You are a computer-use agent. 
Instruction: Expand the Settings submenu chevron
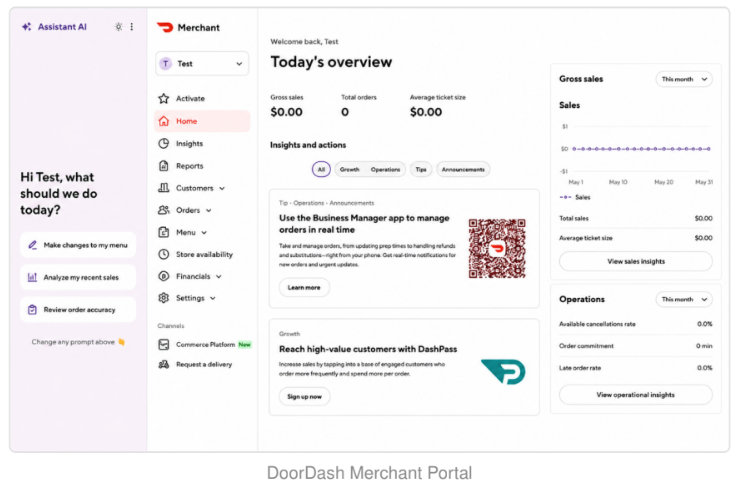(x=213, y=298)
